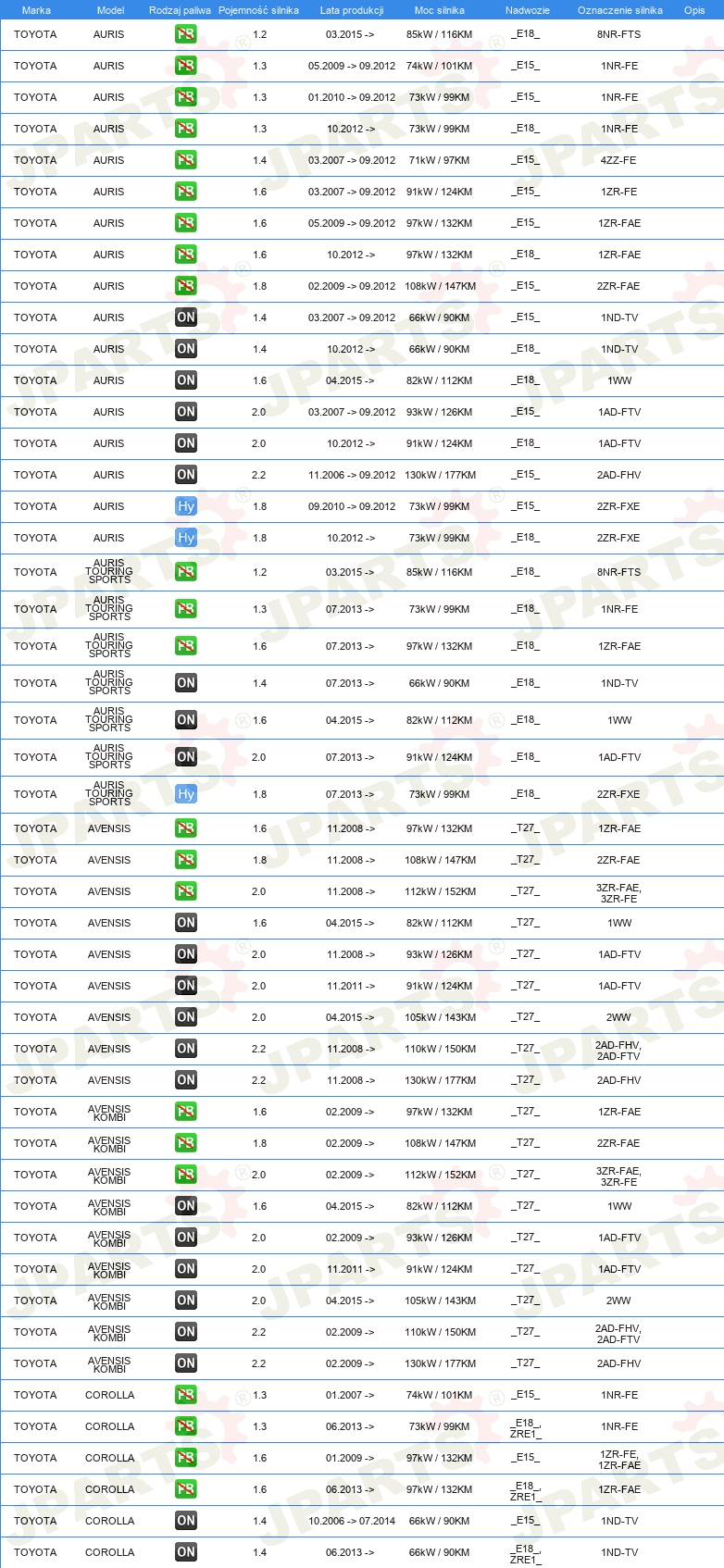
Task: Click PB icon for Auris Touring Sports 1.3
Action: 186,609
